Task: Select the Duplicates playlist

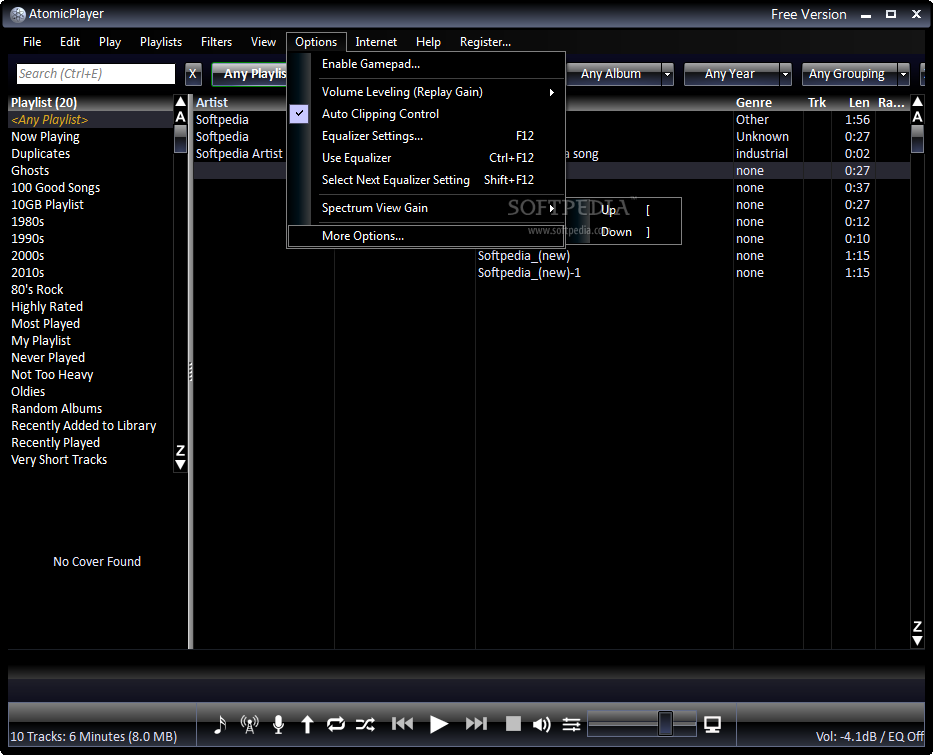Action: pyautogui.click(x=90, y=153)
